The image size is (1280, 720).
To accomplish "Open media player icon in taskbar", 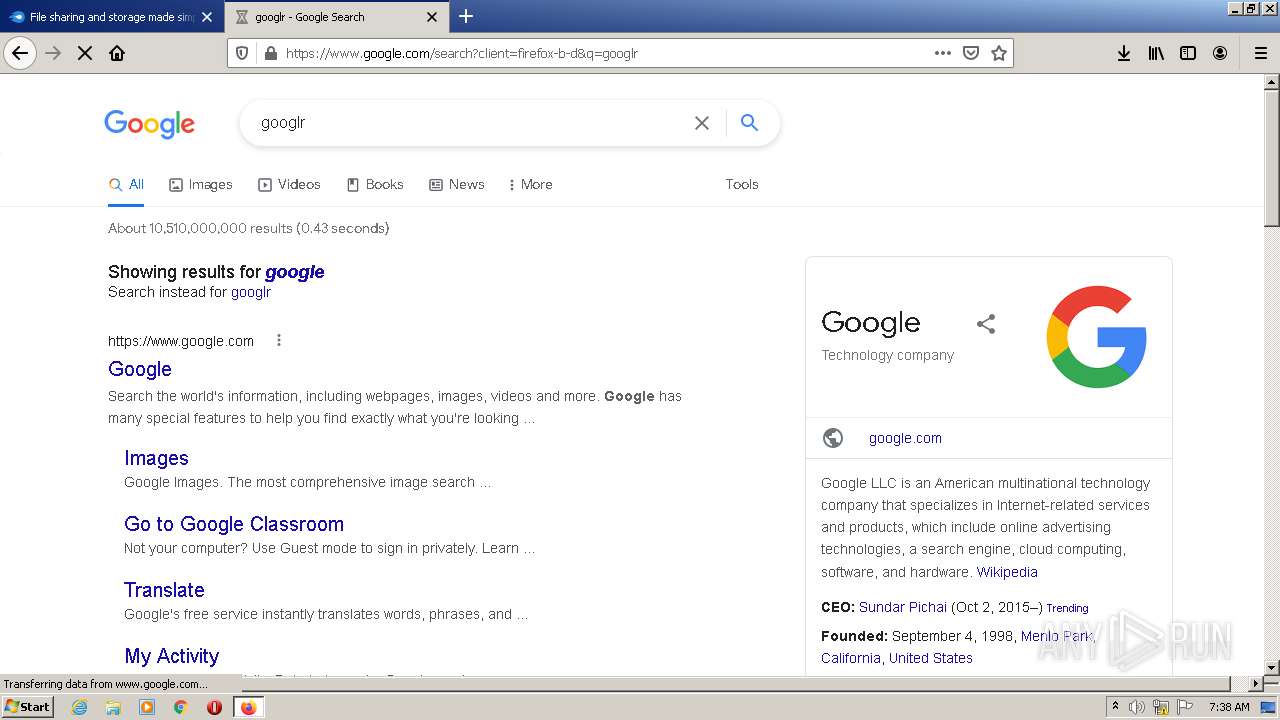I will (147, 707).
